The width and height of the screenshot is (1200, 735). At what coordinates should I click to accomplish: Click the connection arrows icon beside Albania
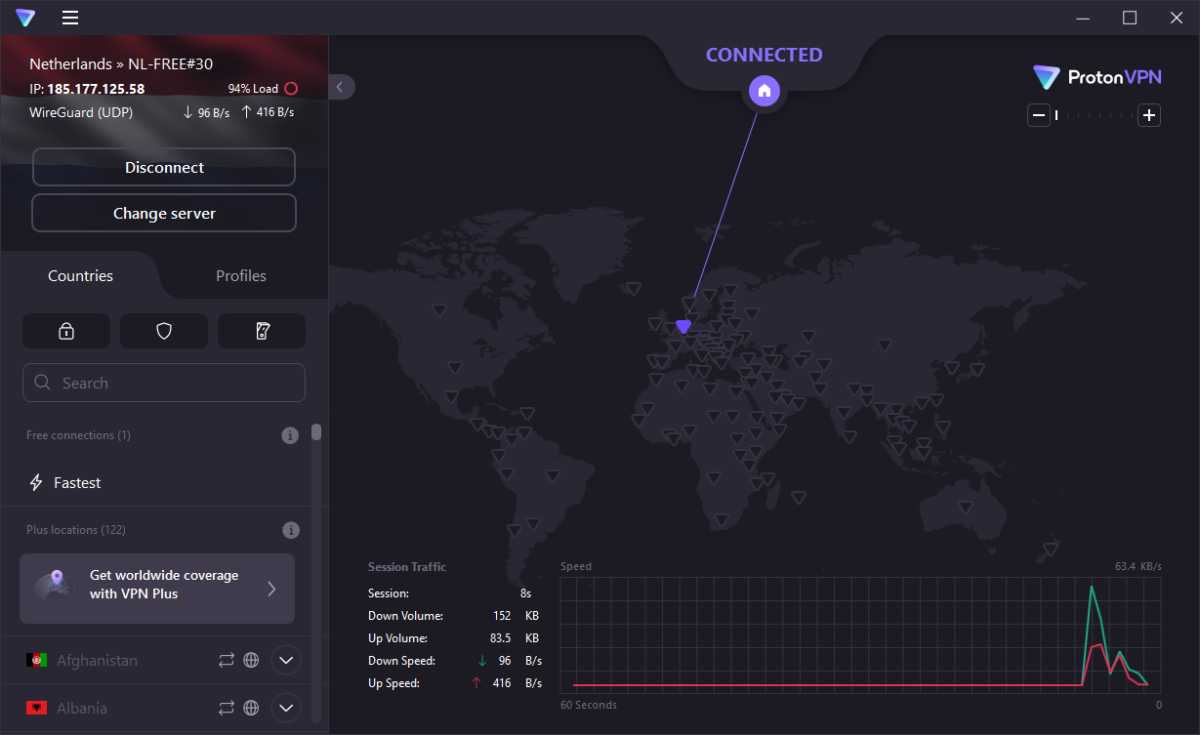tap(226, 707)
